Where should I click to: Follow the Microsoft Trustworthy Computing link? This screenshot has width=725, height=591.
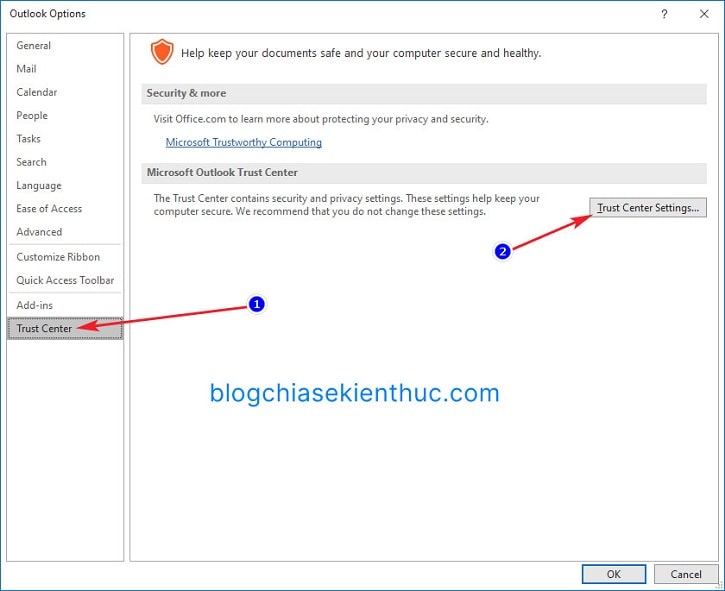(244, 142)
